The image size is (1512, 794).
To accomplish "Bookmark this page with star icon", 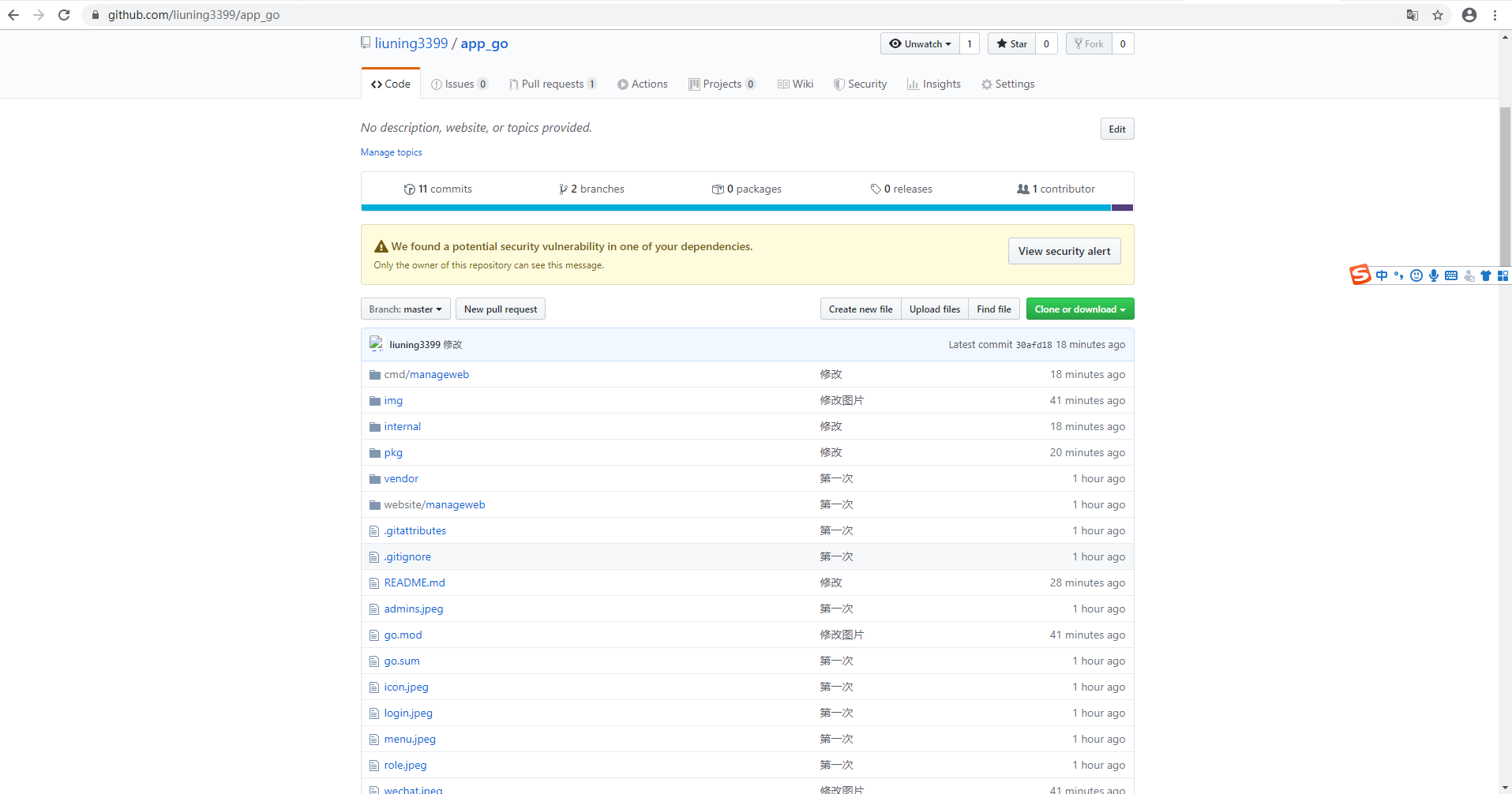I will [1438, 15].
